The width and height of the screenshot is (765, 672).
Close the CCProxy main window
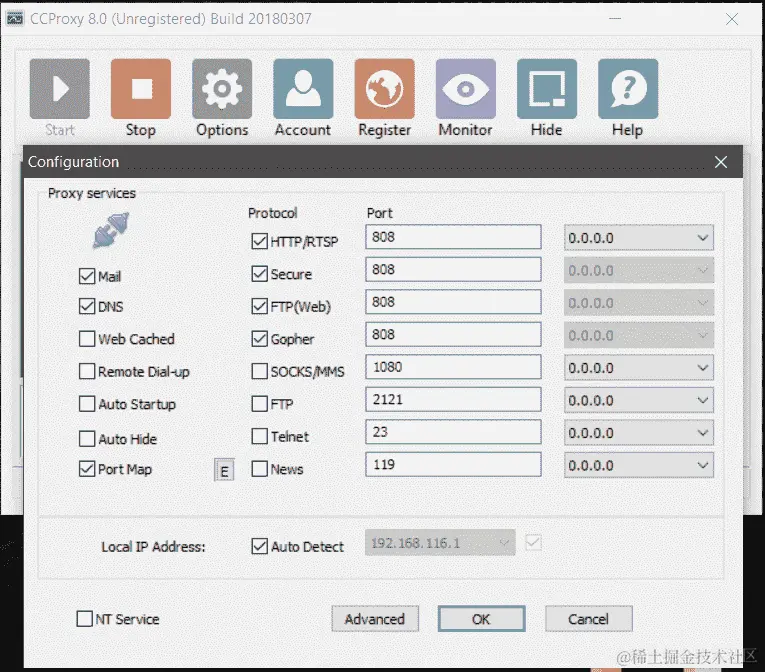click(732, 19)
